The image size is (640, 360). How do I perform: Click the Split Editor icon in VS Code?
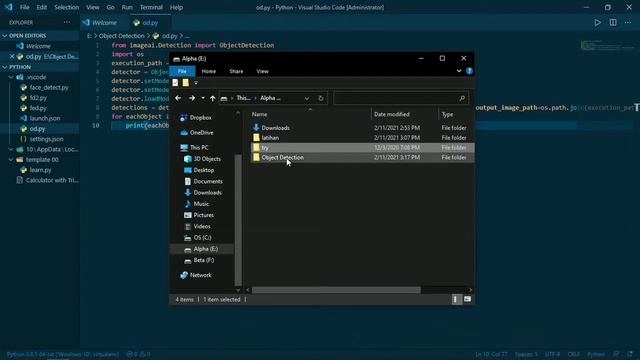(x=613, y=23)
